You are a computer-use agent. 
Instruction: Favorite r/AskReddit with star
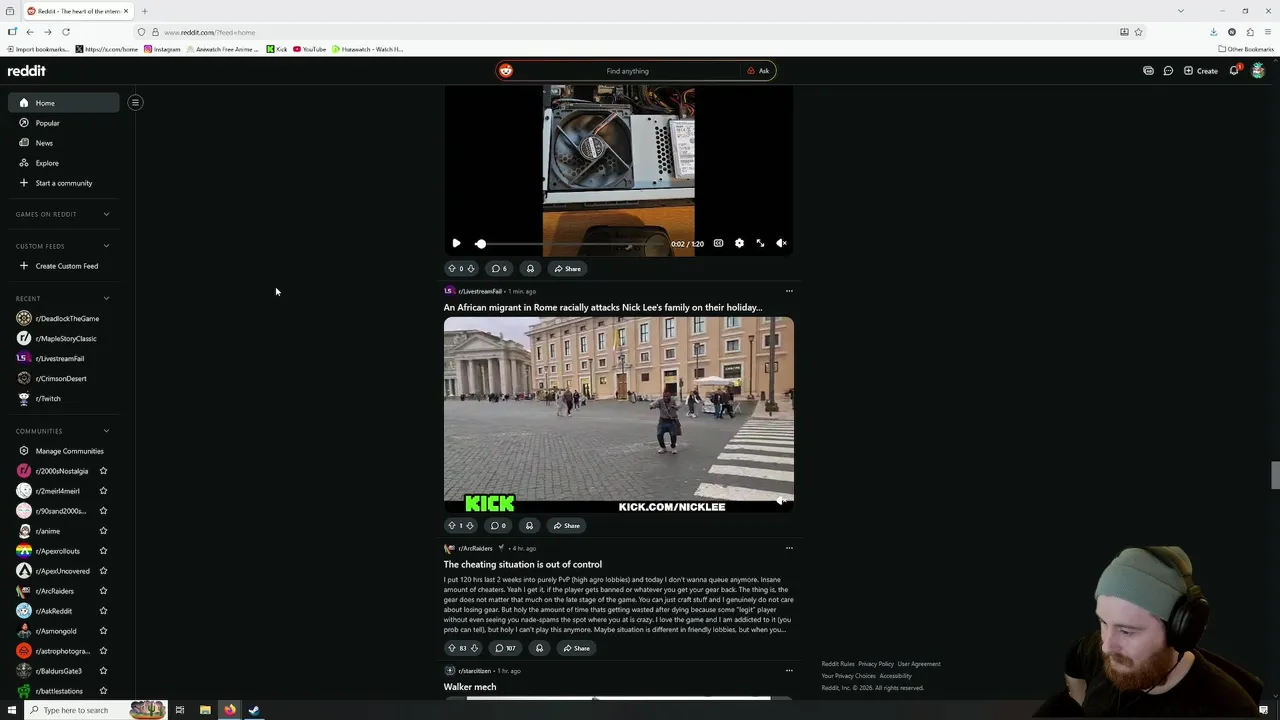click(103, 611)
